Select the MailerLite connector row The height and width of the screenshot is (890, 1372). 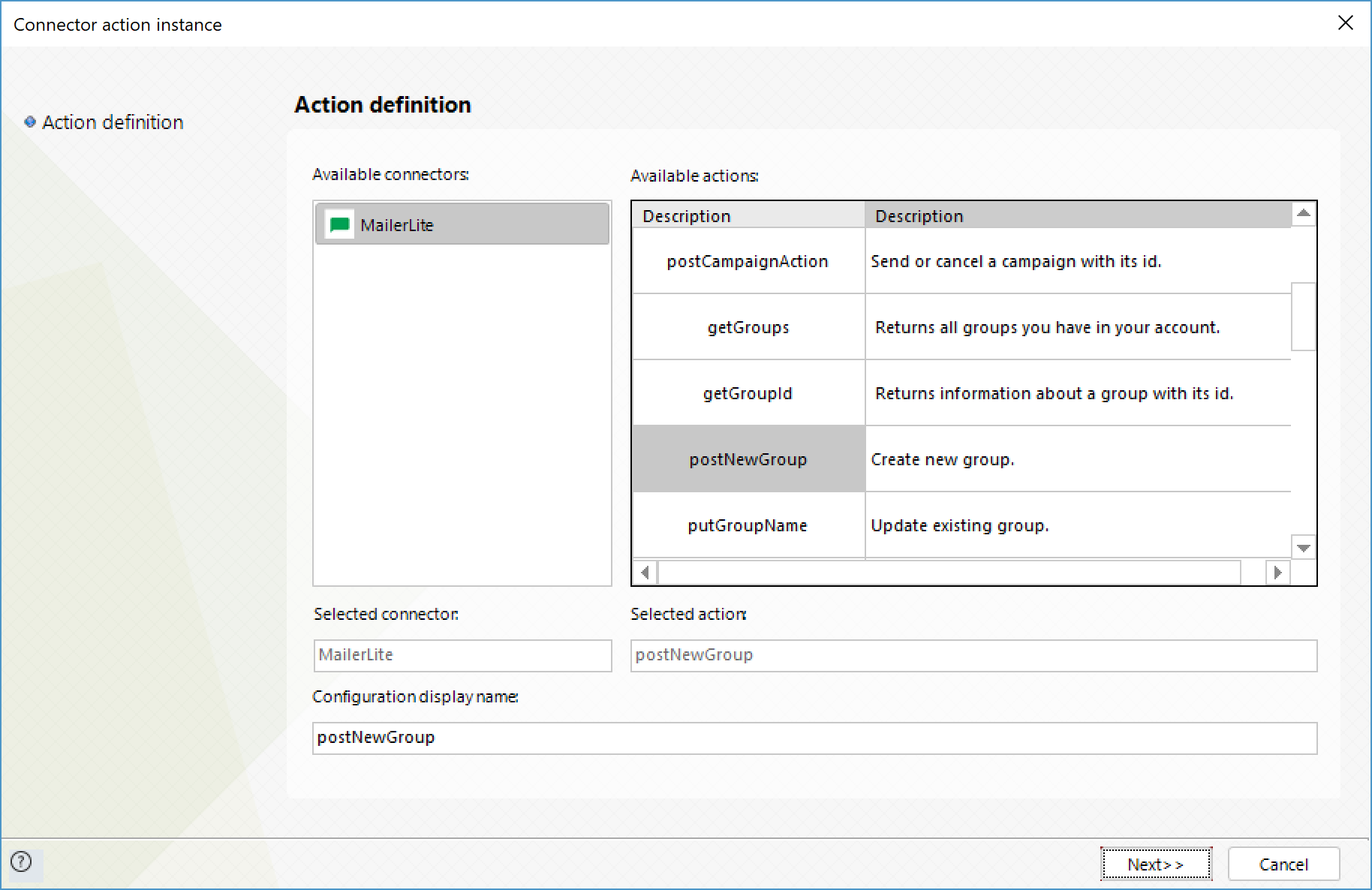click(462, 224)
